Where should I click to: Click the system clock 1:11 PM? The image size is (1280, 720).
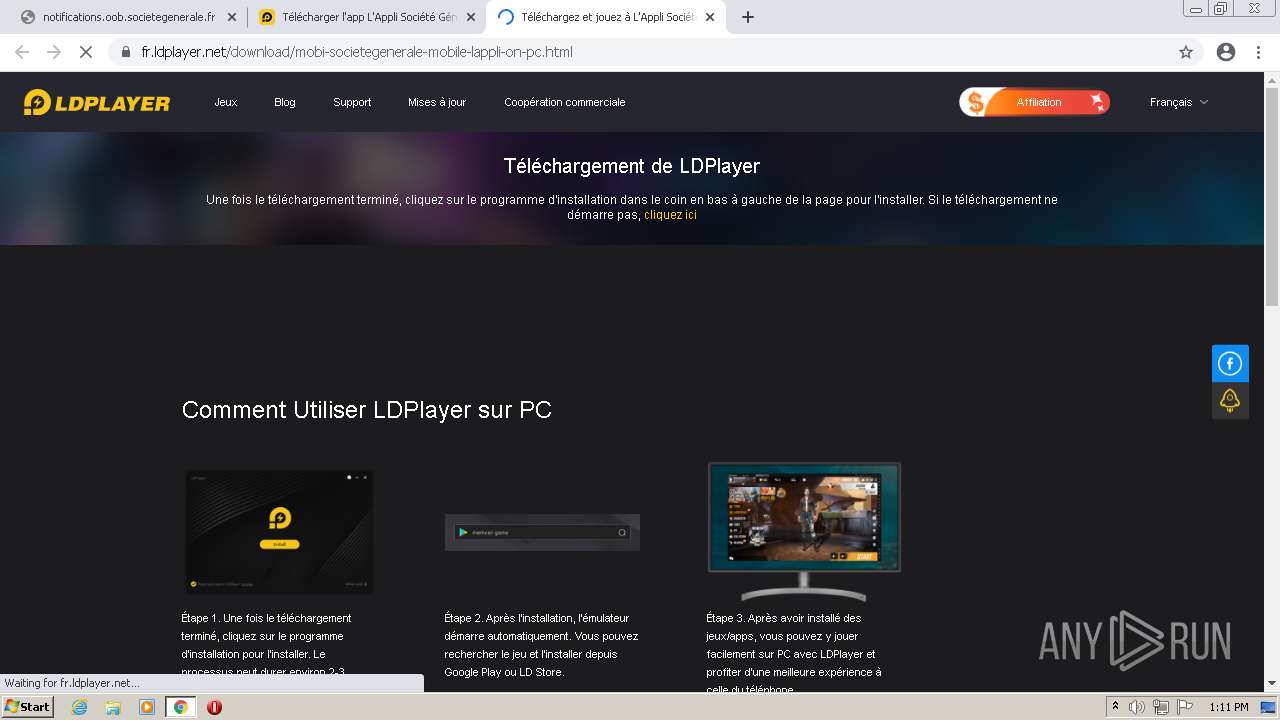(1229, 707)
